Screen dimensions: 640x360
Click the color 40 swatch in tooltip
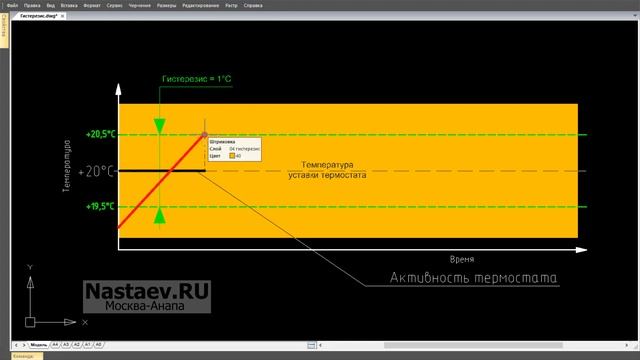pos(232,156)
